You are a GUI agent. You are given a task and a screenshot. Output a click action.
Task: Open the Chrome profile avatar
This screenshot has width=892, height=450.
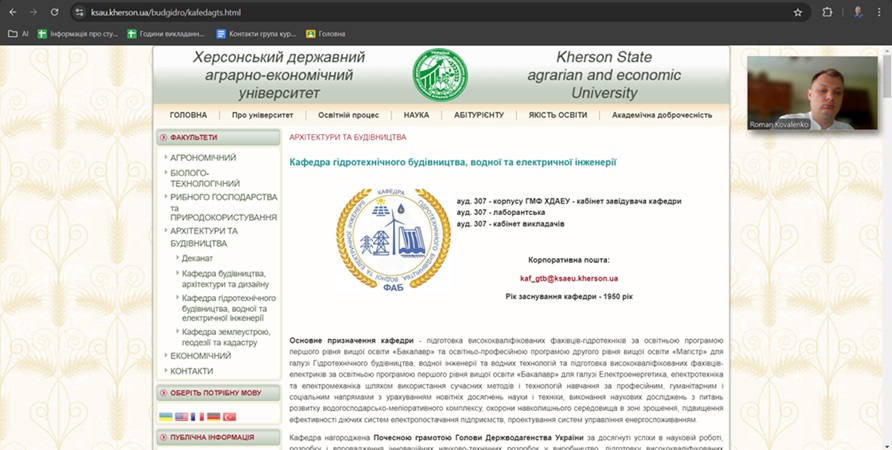[858, 12]
